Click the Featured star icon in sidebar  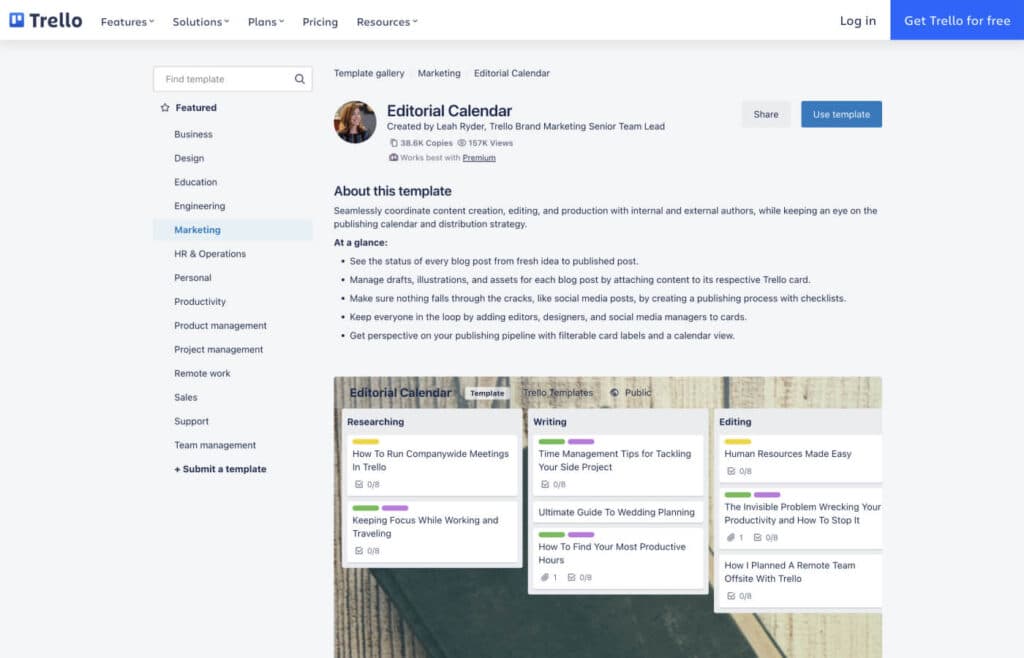point(165,108)
